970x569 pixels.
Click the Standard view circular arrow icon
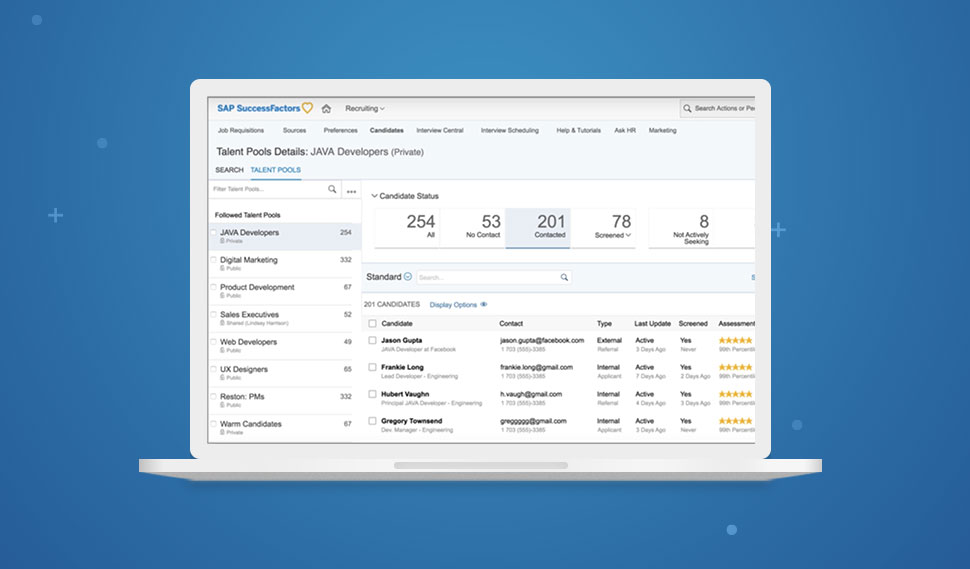tap(408, 277)
